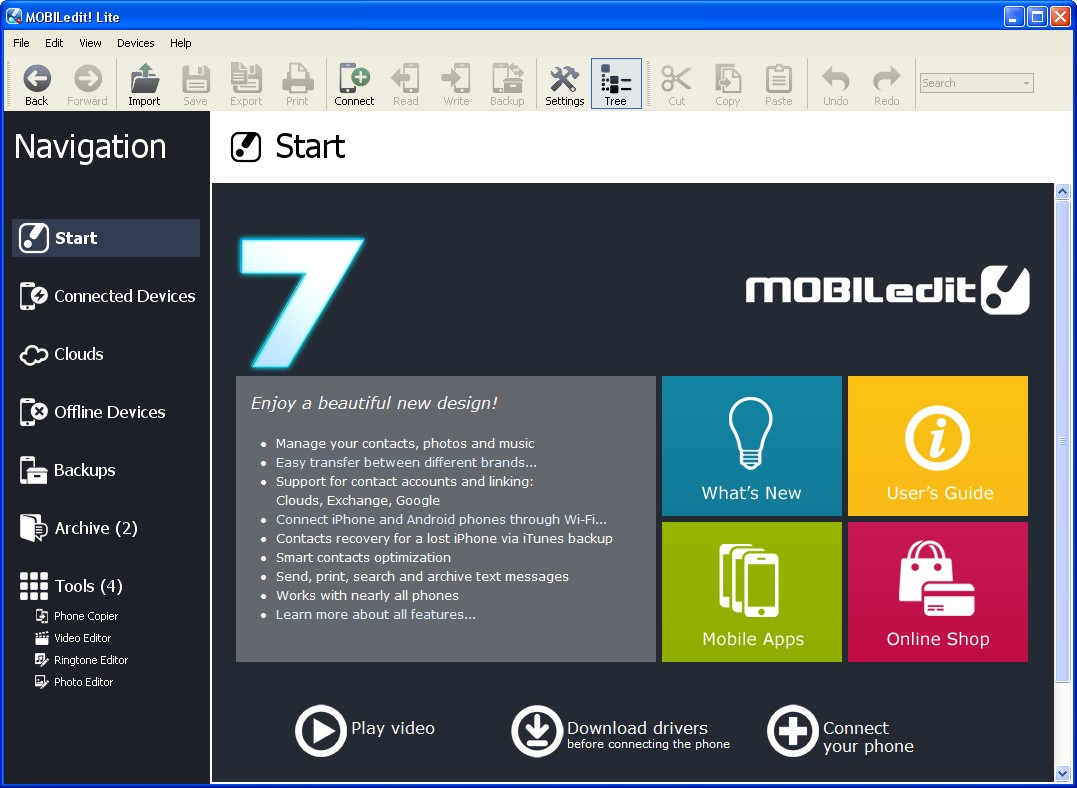This screenshot has width=1077, height=788.
Task: Maximize the MOBILedit window
Action: point(1037,16)
